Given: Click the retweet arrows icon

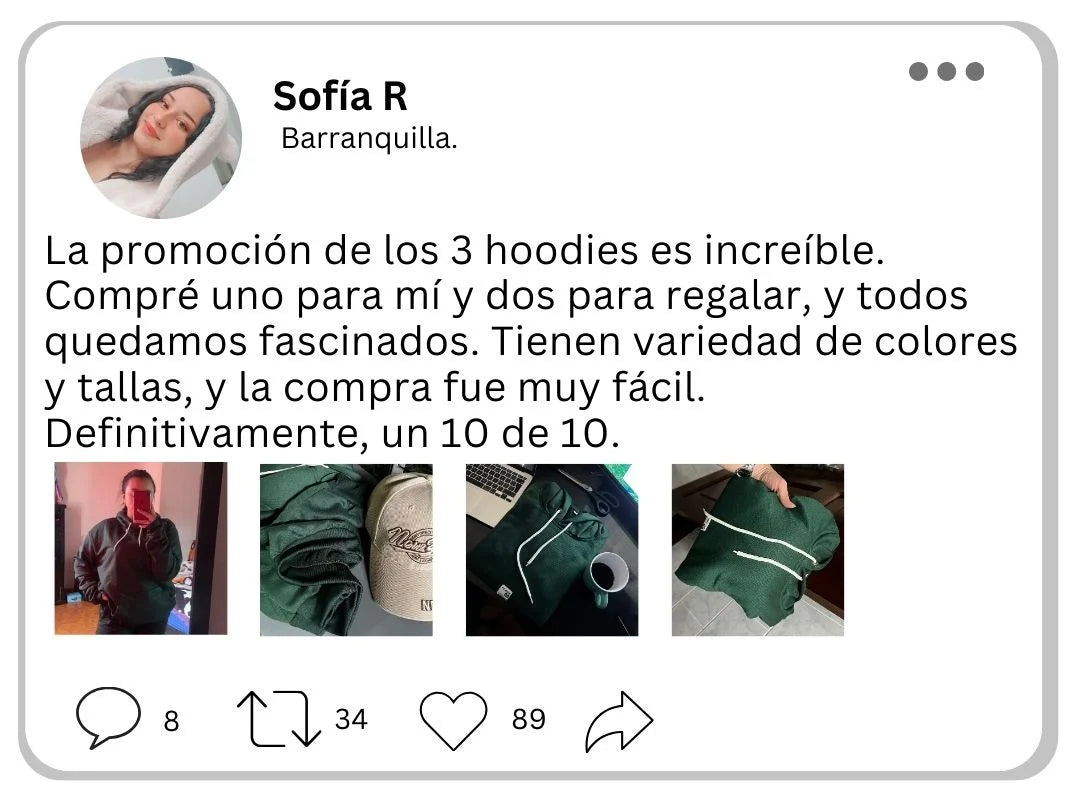Looking at the screenshot, I should 279,719.
